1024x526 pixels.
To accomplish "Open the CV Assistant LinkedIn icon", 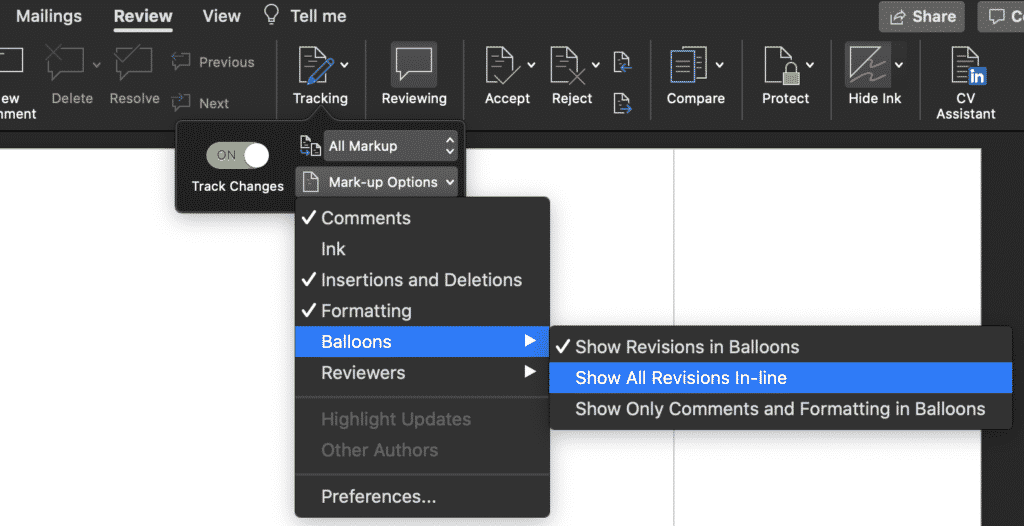I will (968, 65).
